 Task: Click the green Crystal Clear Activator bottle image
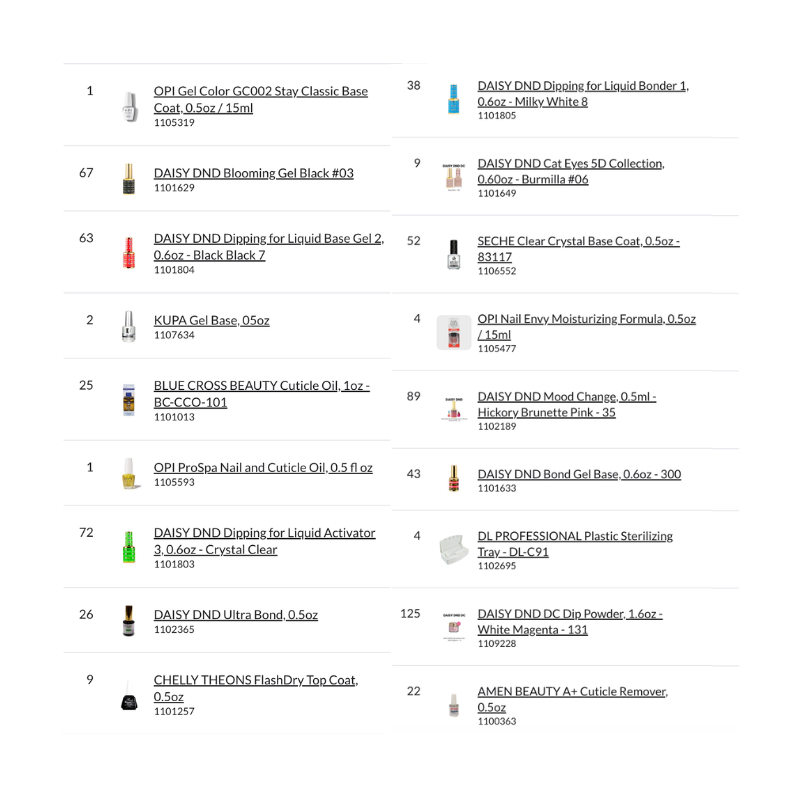pos(128,548)
